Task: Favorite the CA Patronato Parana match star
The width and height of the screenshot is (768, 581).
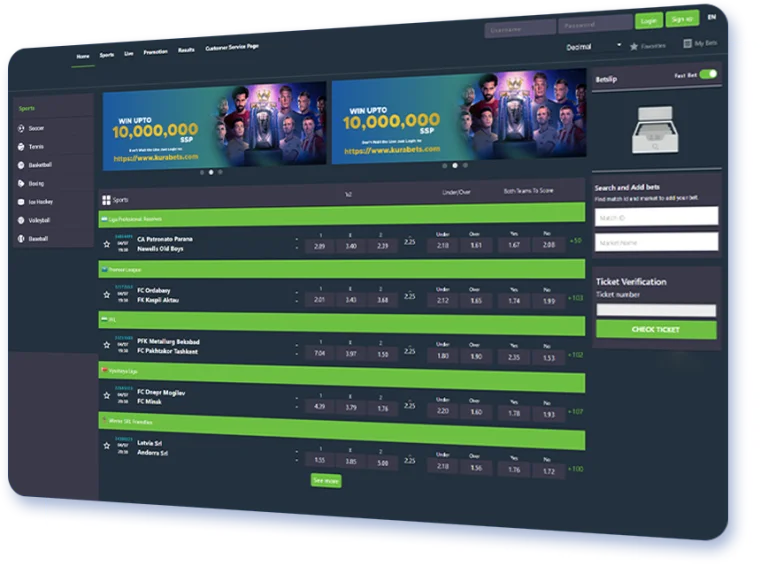Action: (x=107, y=243)
